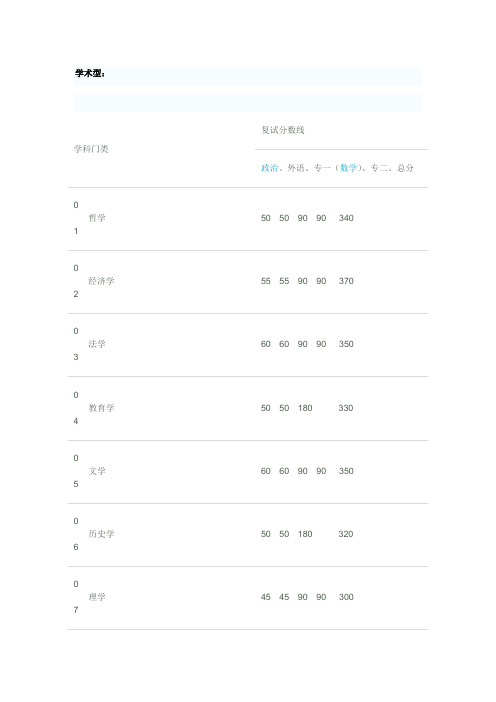Viewport: 496px width, 702px height.
Task: Click the 理学 subject cell
Action: [97, 597]
